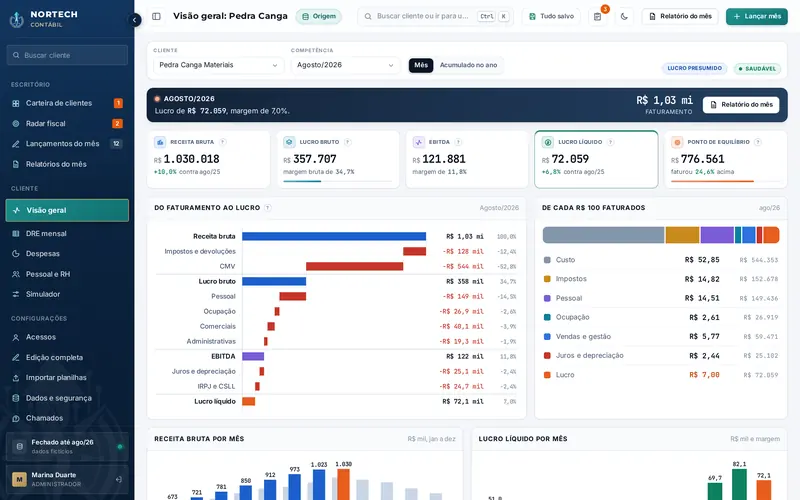800x500 pixels.
Task: Focus the sidebar Buscar cliente search field
Action: (x=67, y=55)
